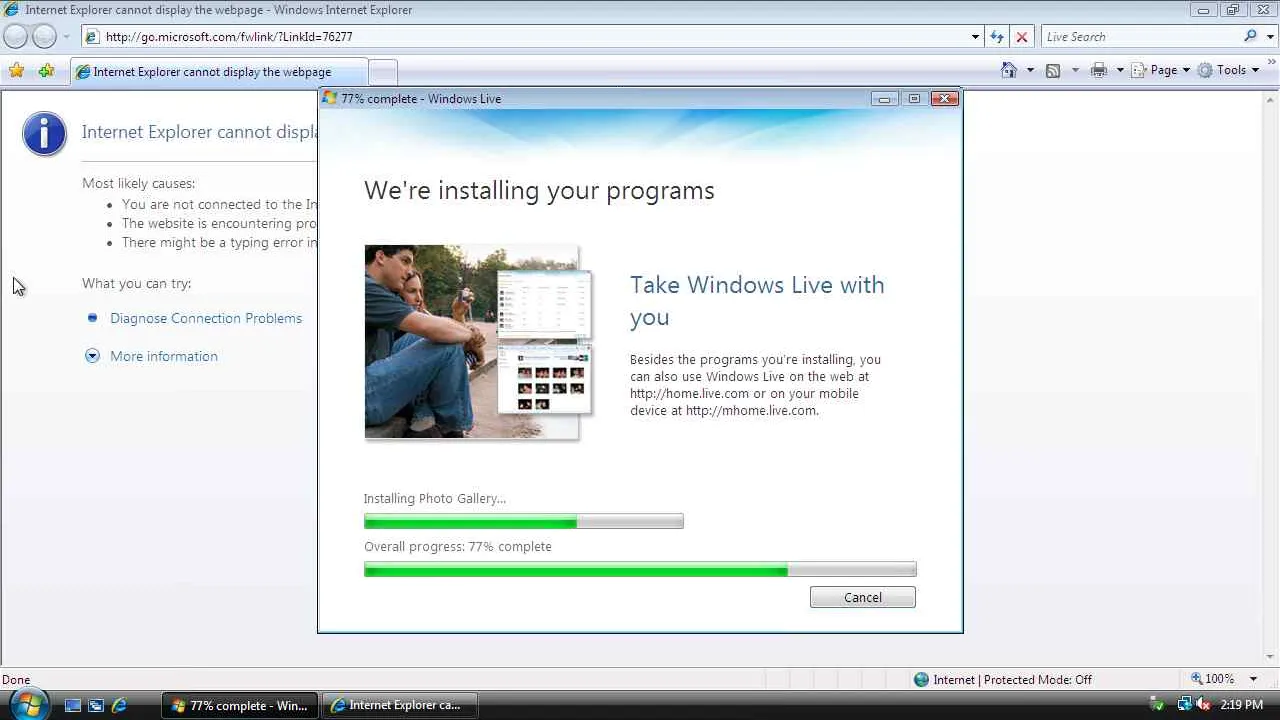Select the 'Internet Explorer cannot display the webpage' tab

point(218,72)
